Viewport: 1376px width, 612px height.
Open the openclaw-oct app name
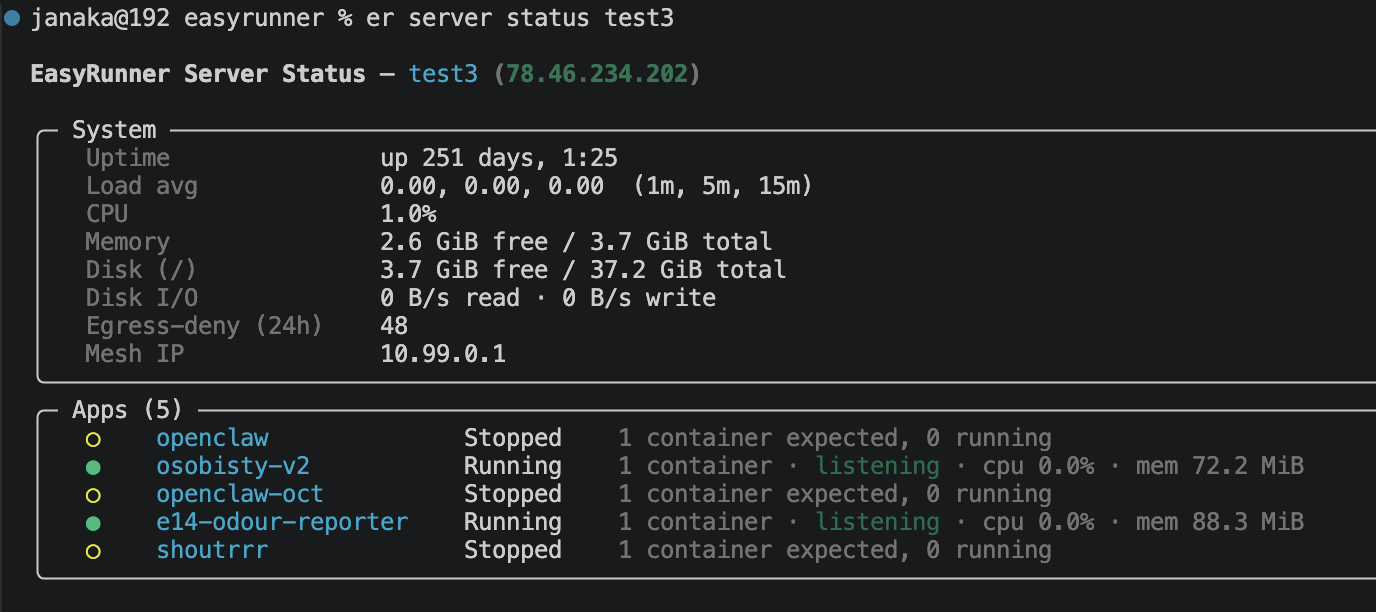coord(240,494)
